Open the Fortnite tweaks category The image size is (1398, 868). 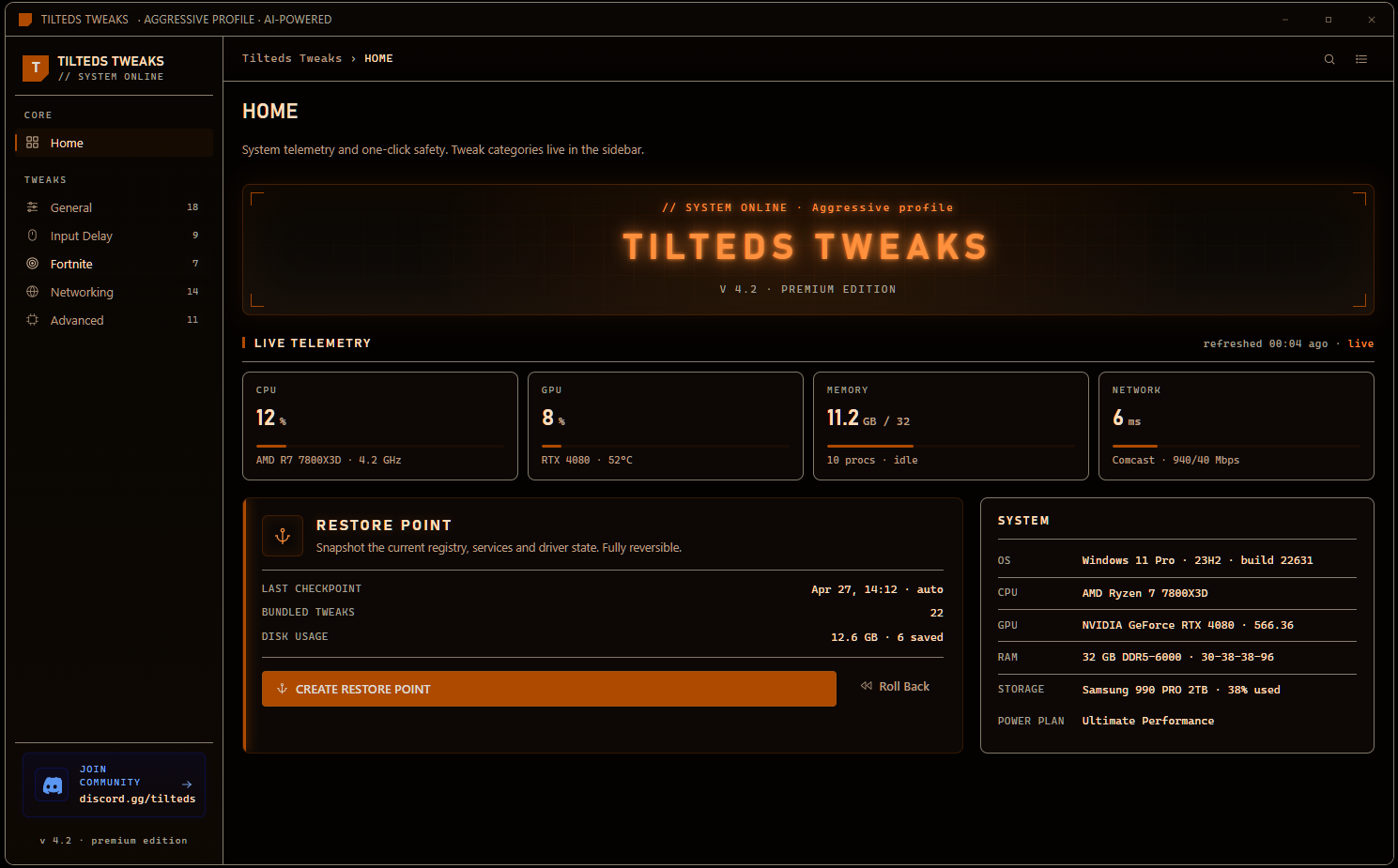tap(115, 264)
